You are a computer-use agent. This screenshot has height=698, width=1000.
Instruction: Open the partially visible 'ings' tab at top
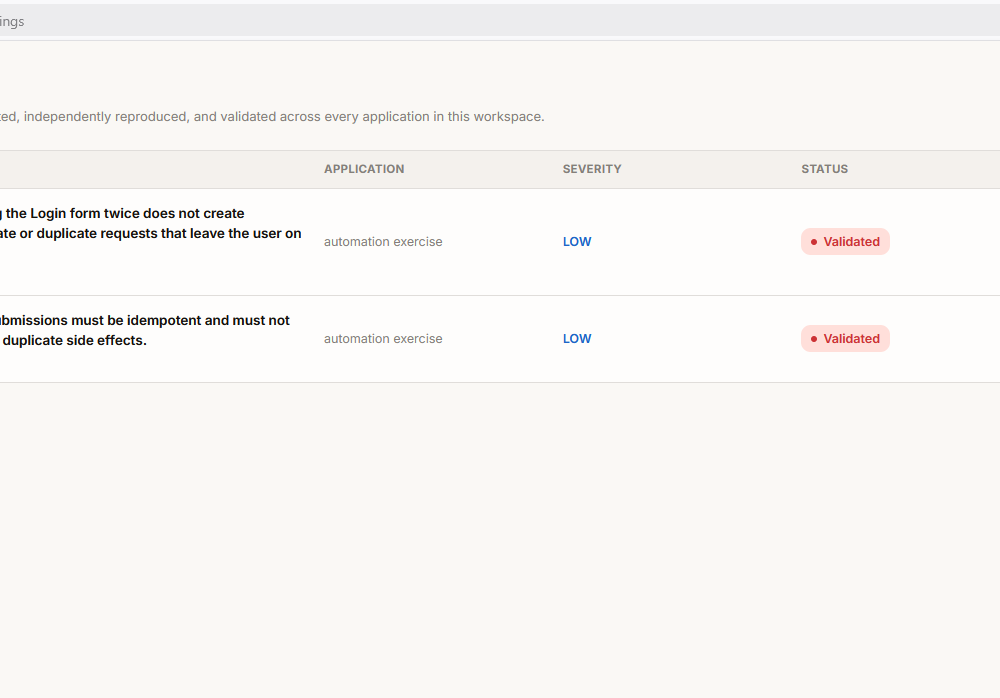(12, 22)
